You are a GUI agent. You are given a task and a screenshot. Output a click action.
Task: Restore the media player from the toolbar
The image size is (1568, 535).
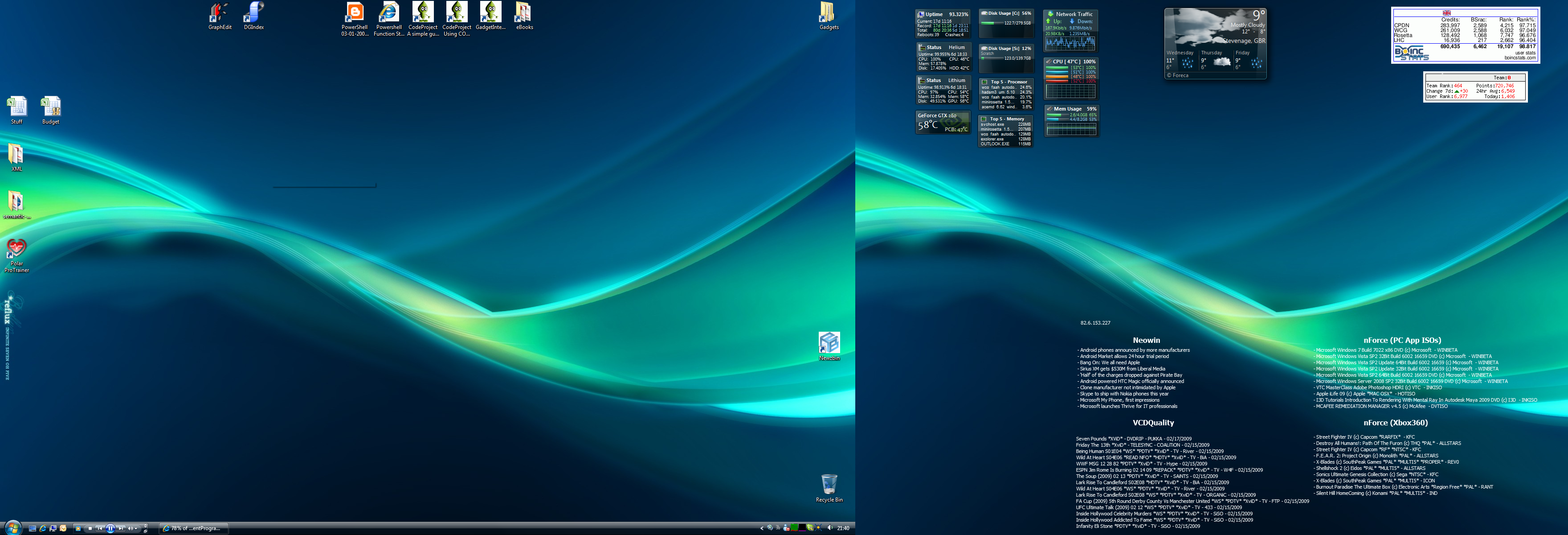tap(146, 531)
